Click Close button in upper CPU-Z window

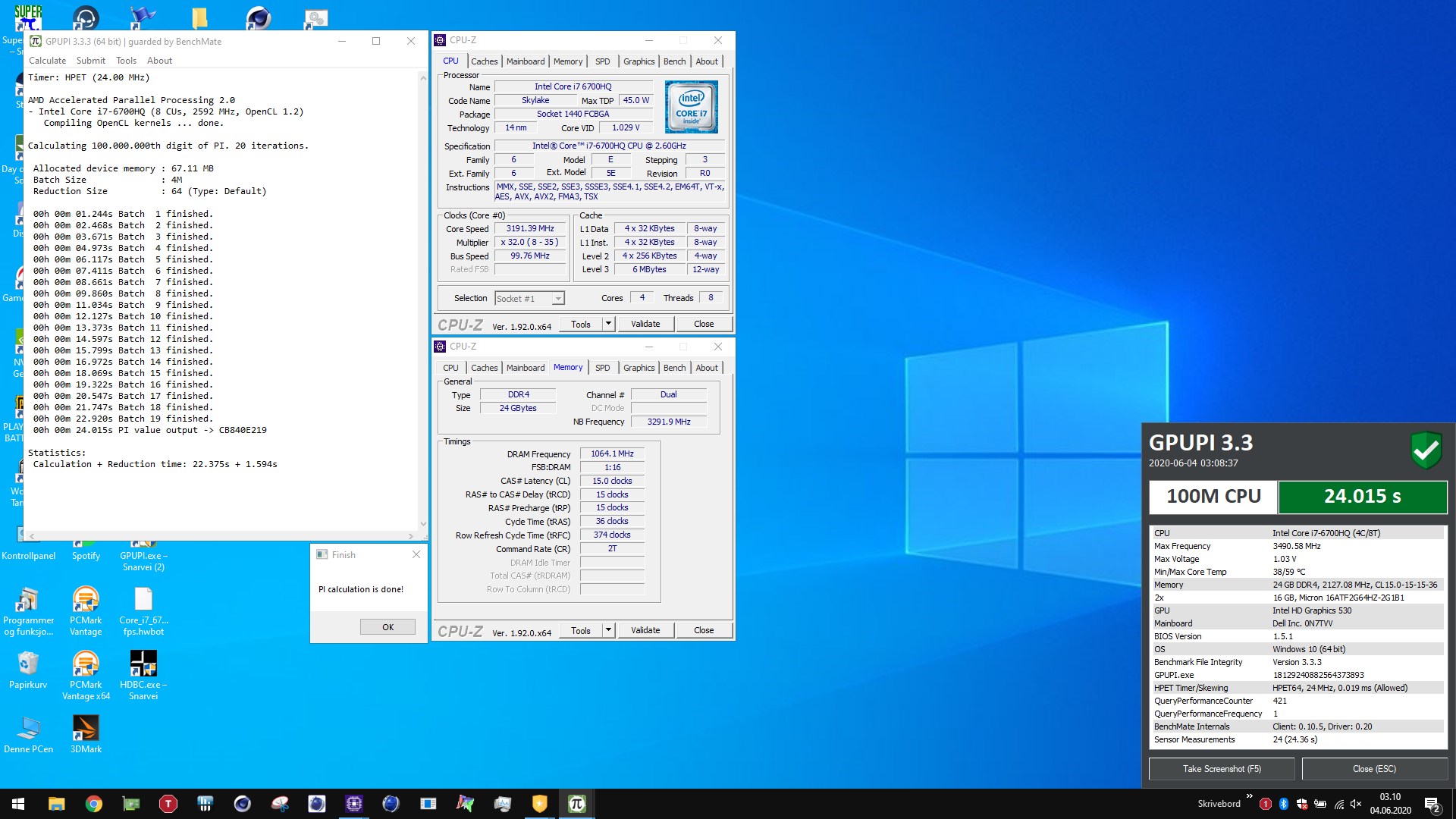click(x=704, y=324)
